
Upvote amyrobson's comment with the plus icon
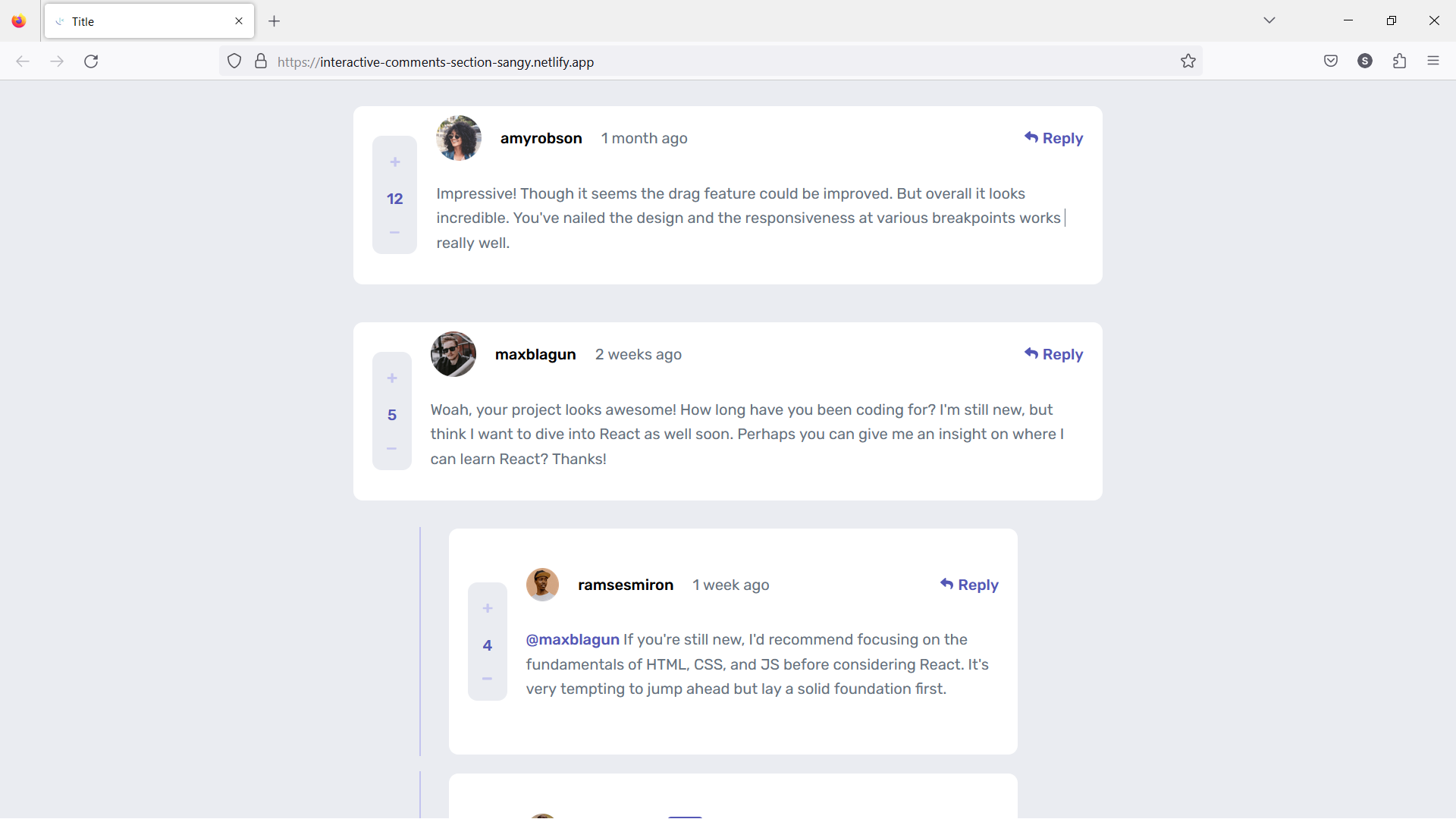[x=394, y=162]
